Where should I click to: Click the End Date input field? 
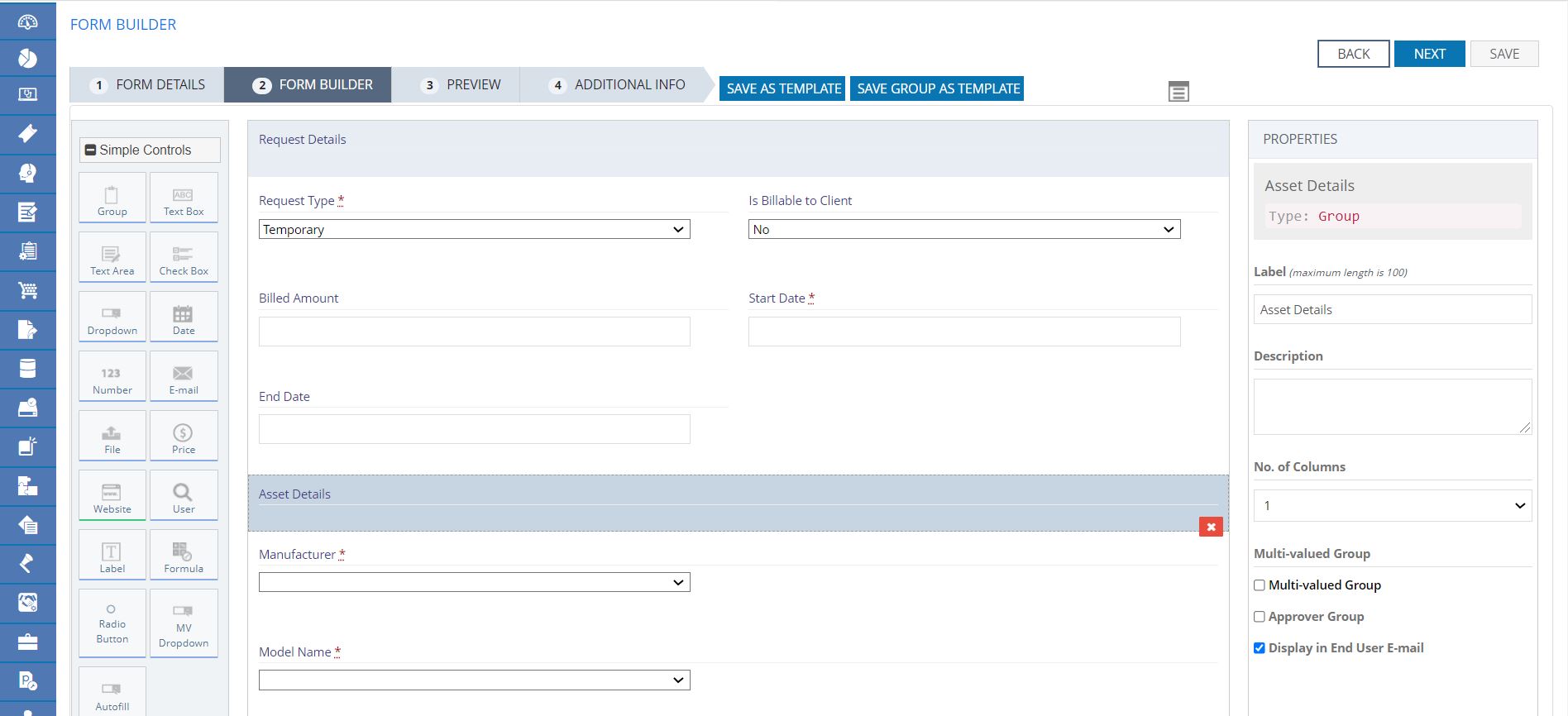click(475, 429)
